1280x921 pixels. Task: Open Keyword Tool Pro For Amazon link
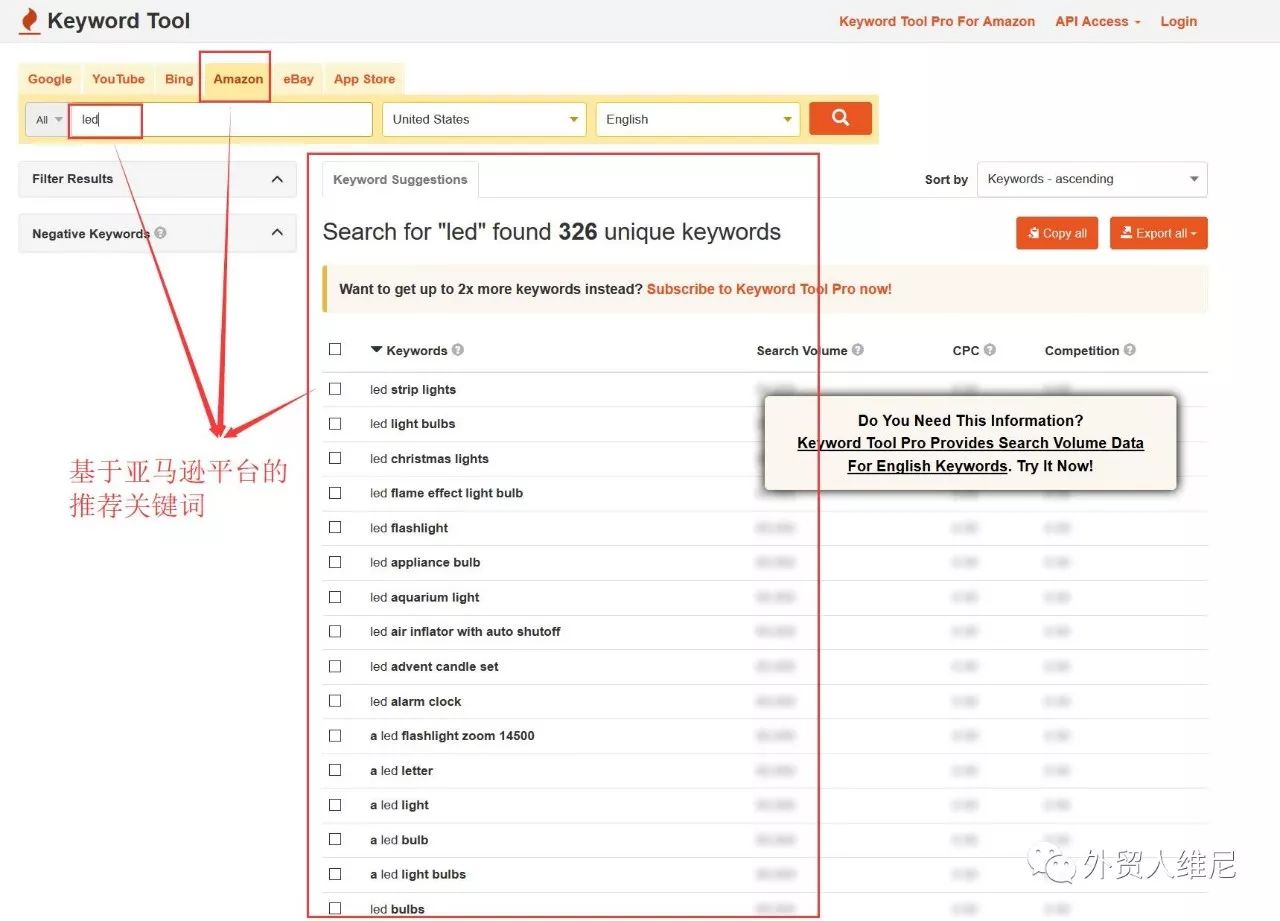pyautogui.click(x=937, y=21)
